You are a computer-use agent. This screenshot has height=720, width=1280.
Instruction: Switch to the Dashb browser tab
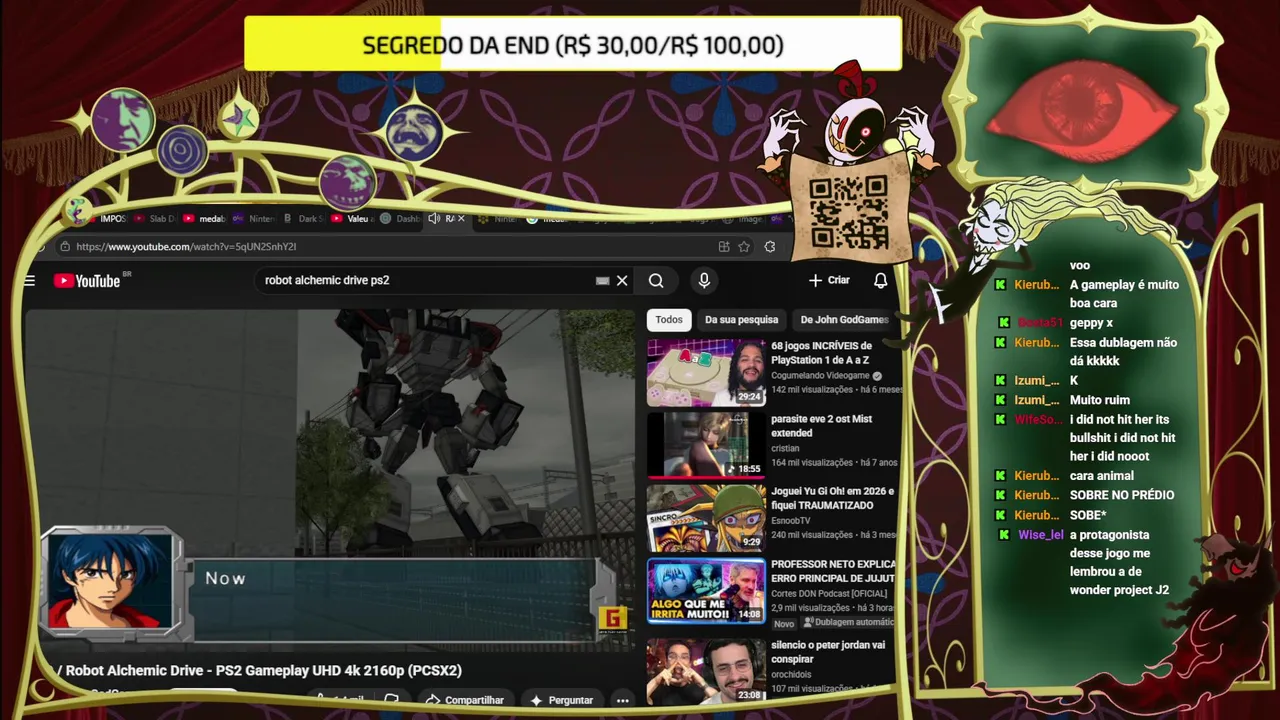[401, 218]
